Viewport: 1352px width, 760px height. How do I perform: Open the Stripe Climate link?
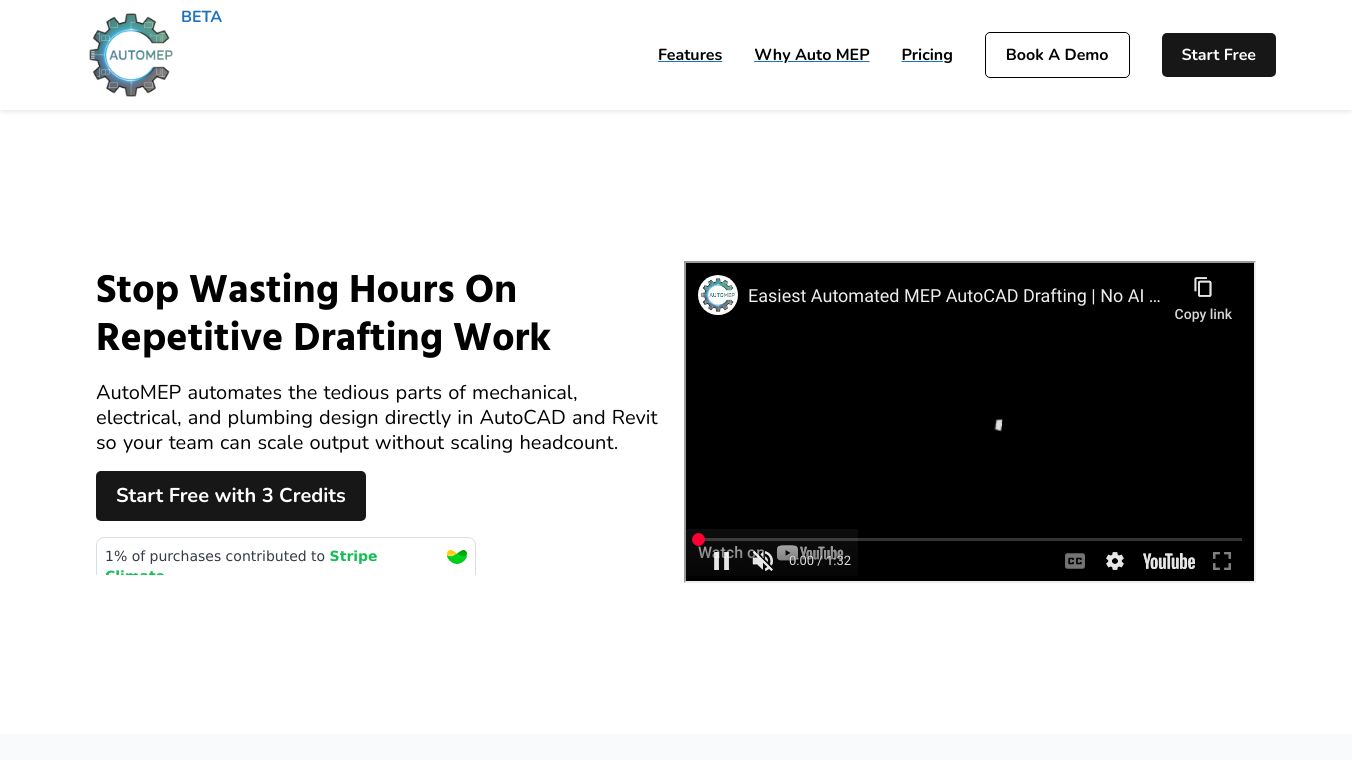(x=353, y=557)
